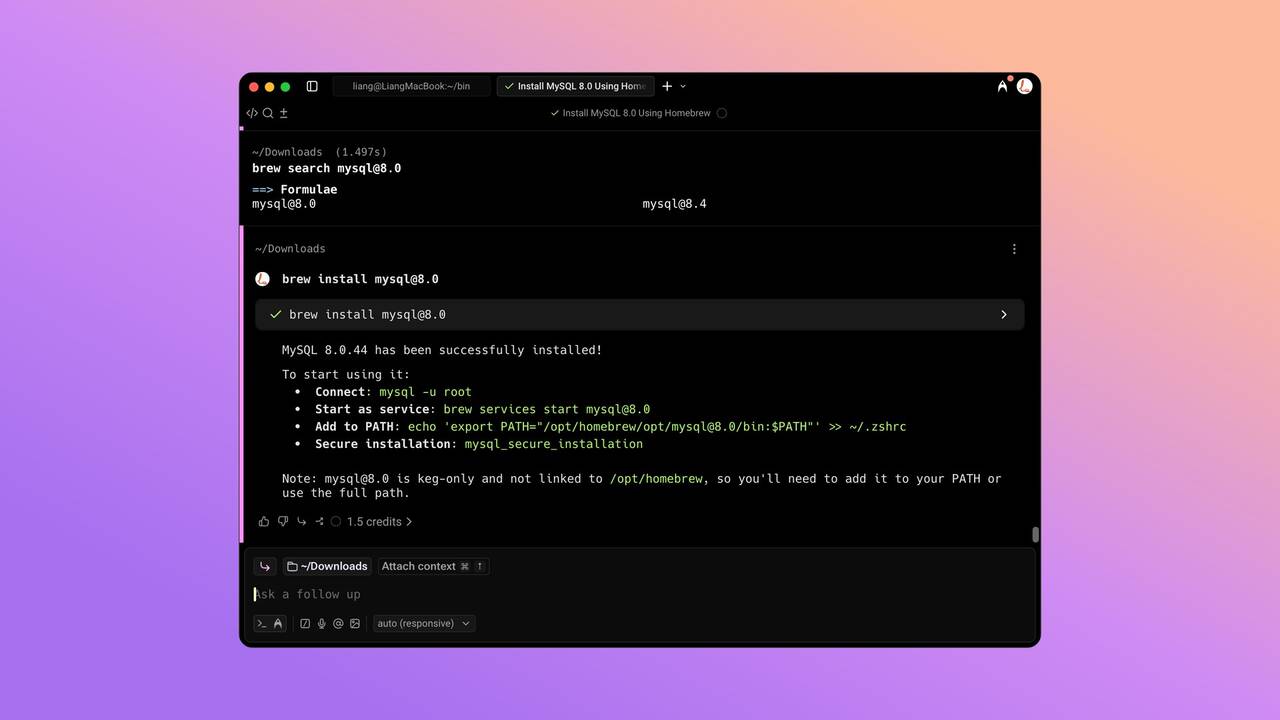Click the @ mention icon in the input bar

339,623
